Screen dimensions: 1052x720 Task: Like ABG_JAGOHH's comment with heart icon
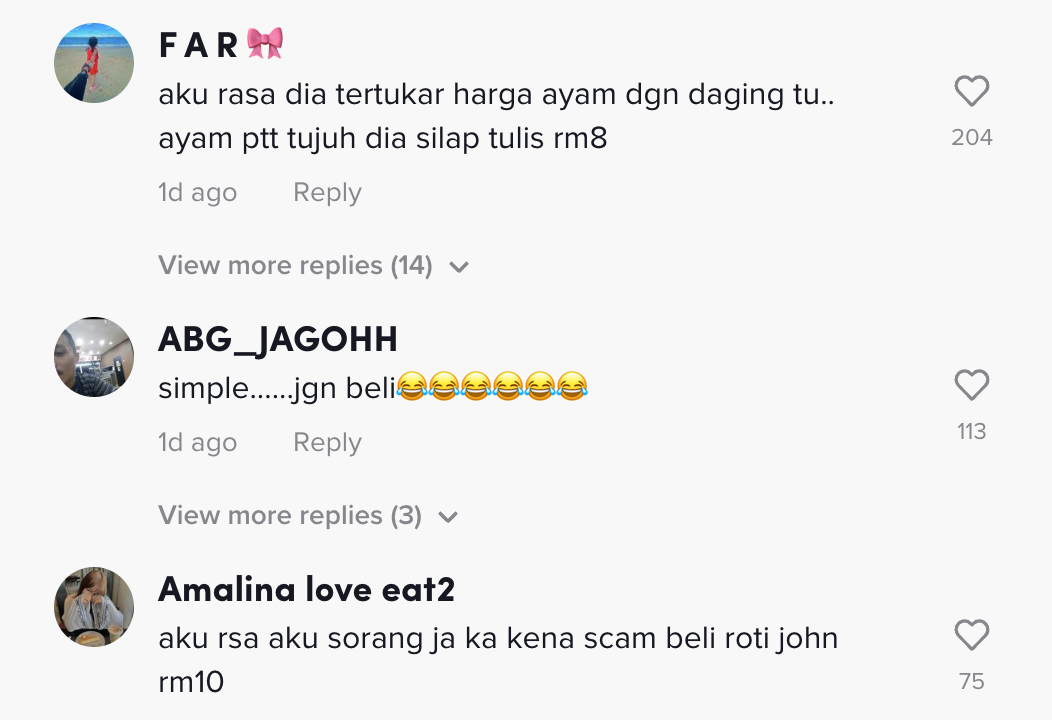[971, 384]
